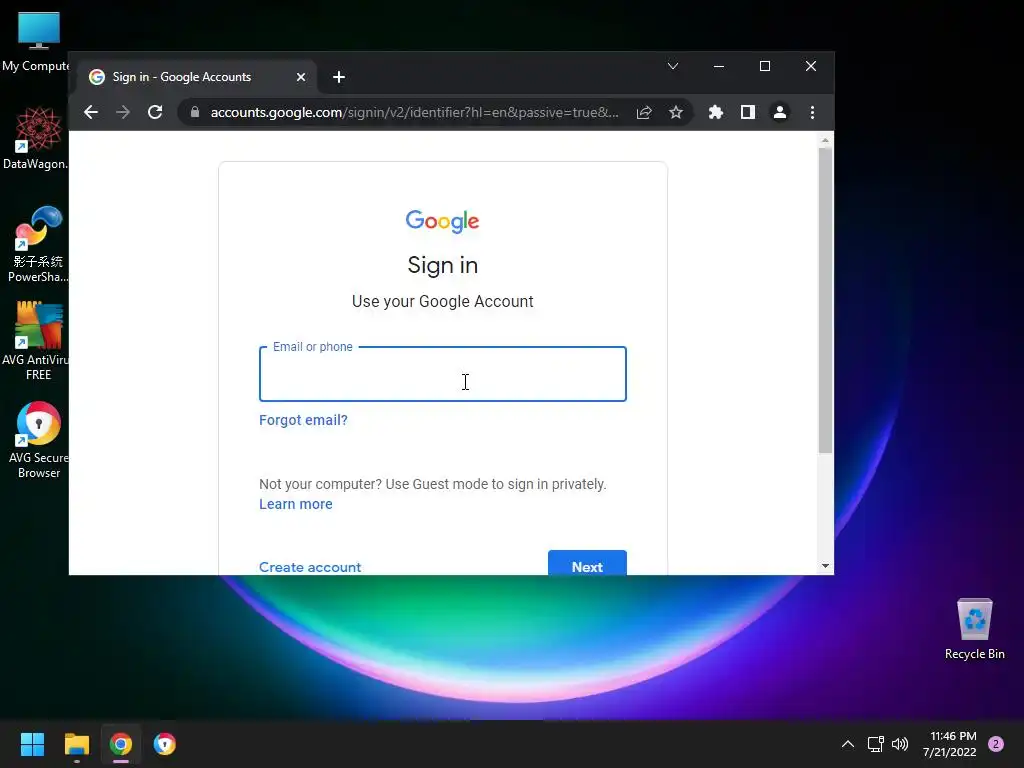Maximize the Chrome window

(x=765, y=66)
